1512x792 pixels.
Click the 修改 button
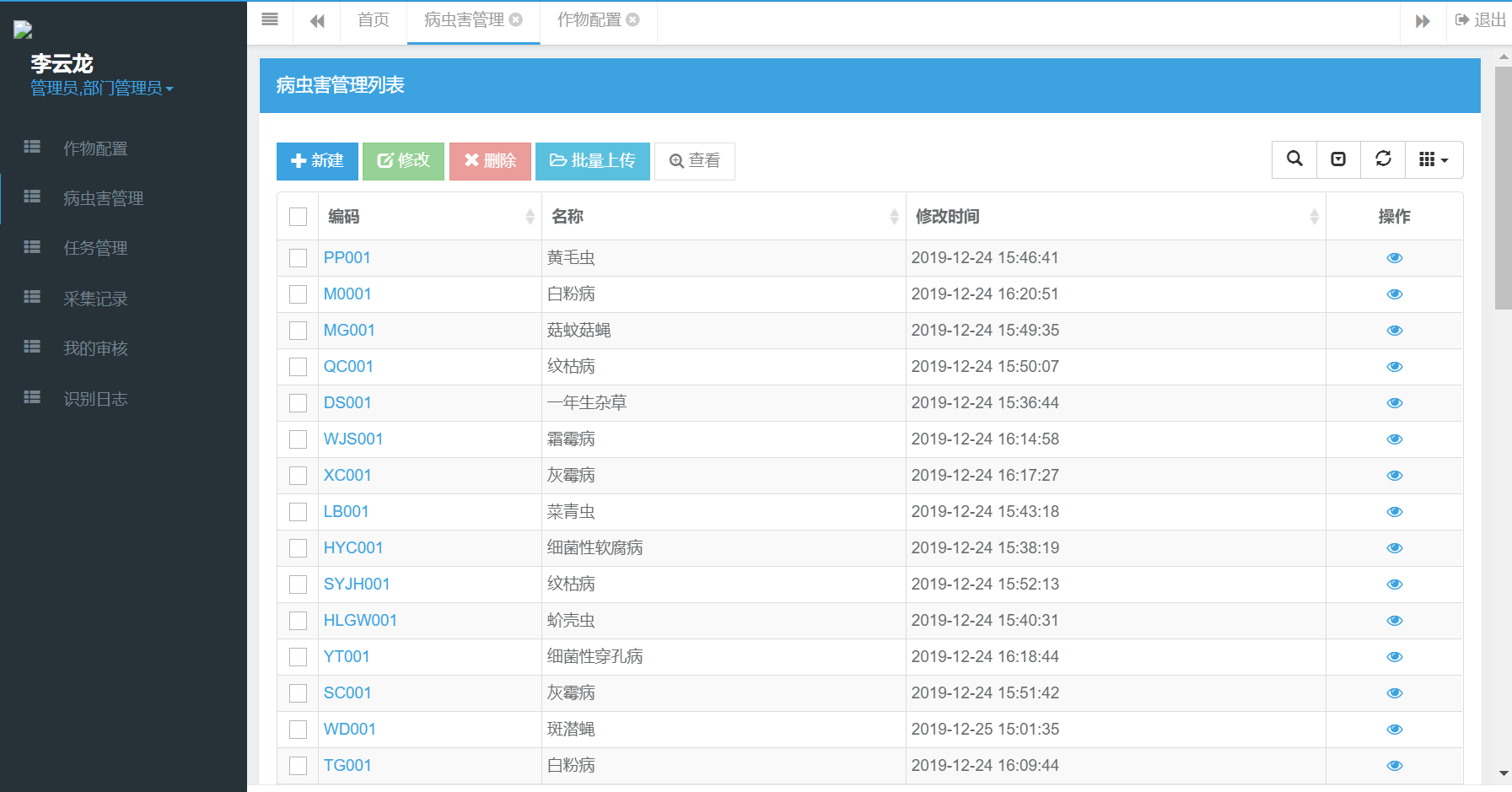click(x=403, y=161)
